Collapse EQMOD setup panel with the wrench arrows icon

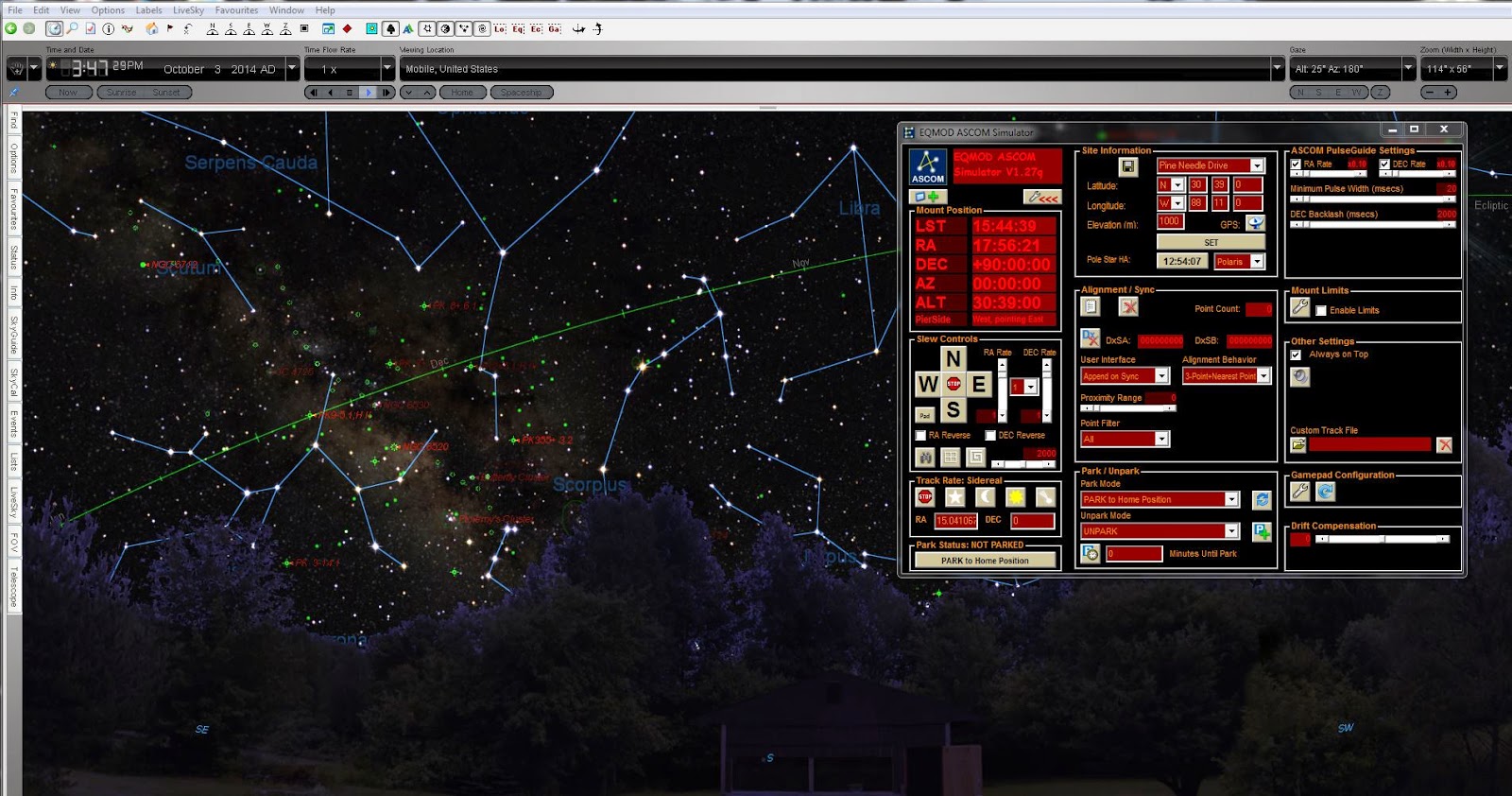point(1042,197)
